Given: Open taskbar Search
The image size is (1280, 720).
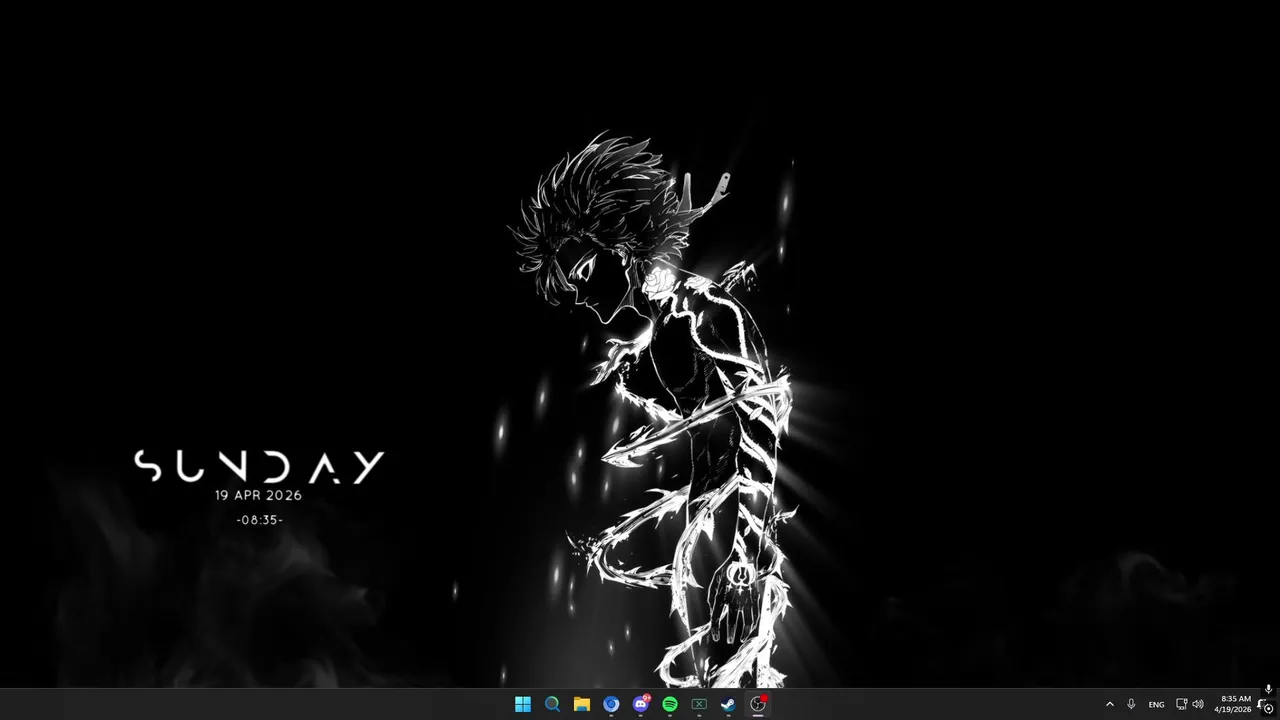Looking at the screenshot, I should pos(552,704).
